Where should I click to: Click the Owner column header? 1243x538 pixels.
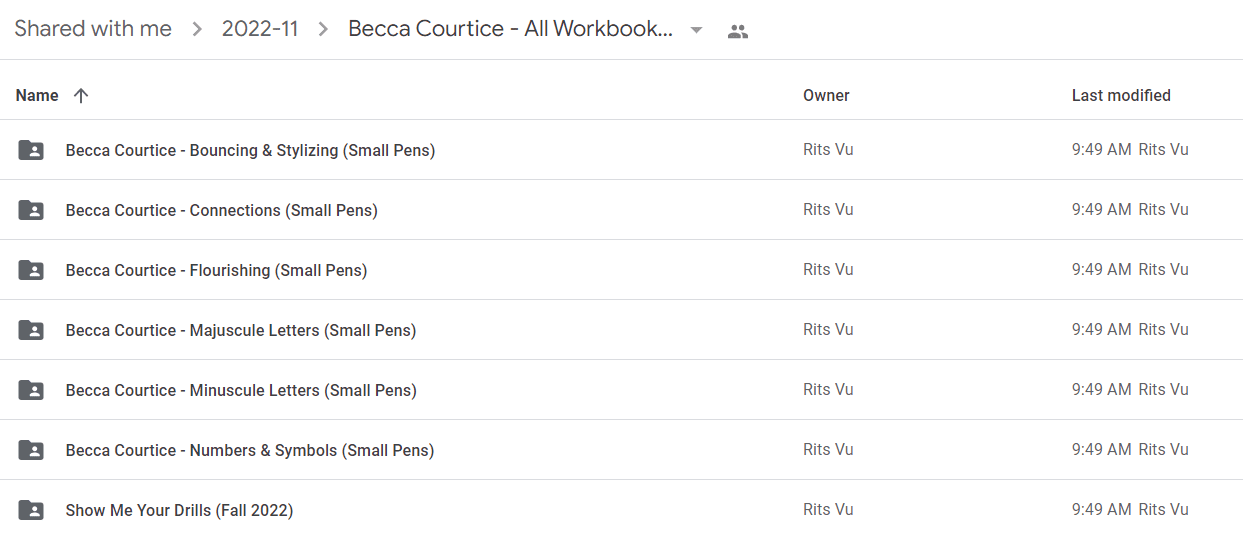(x=826, y=95)
